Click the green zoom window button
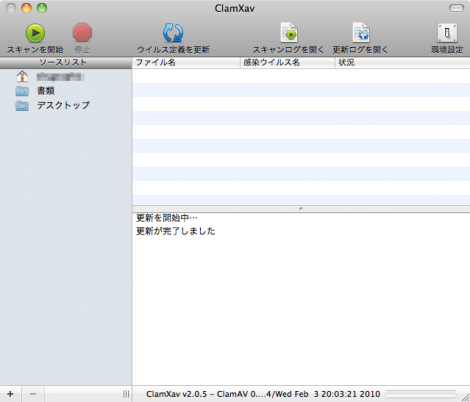This screenshot has width=470, height=402. pos(42,8)
